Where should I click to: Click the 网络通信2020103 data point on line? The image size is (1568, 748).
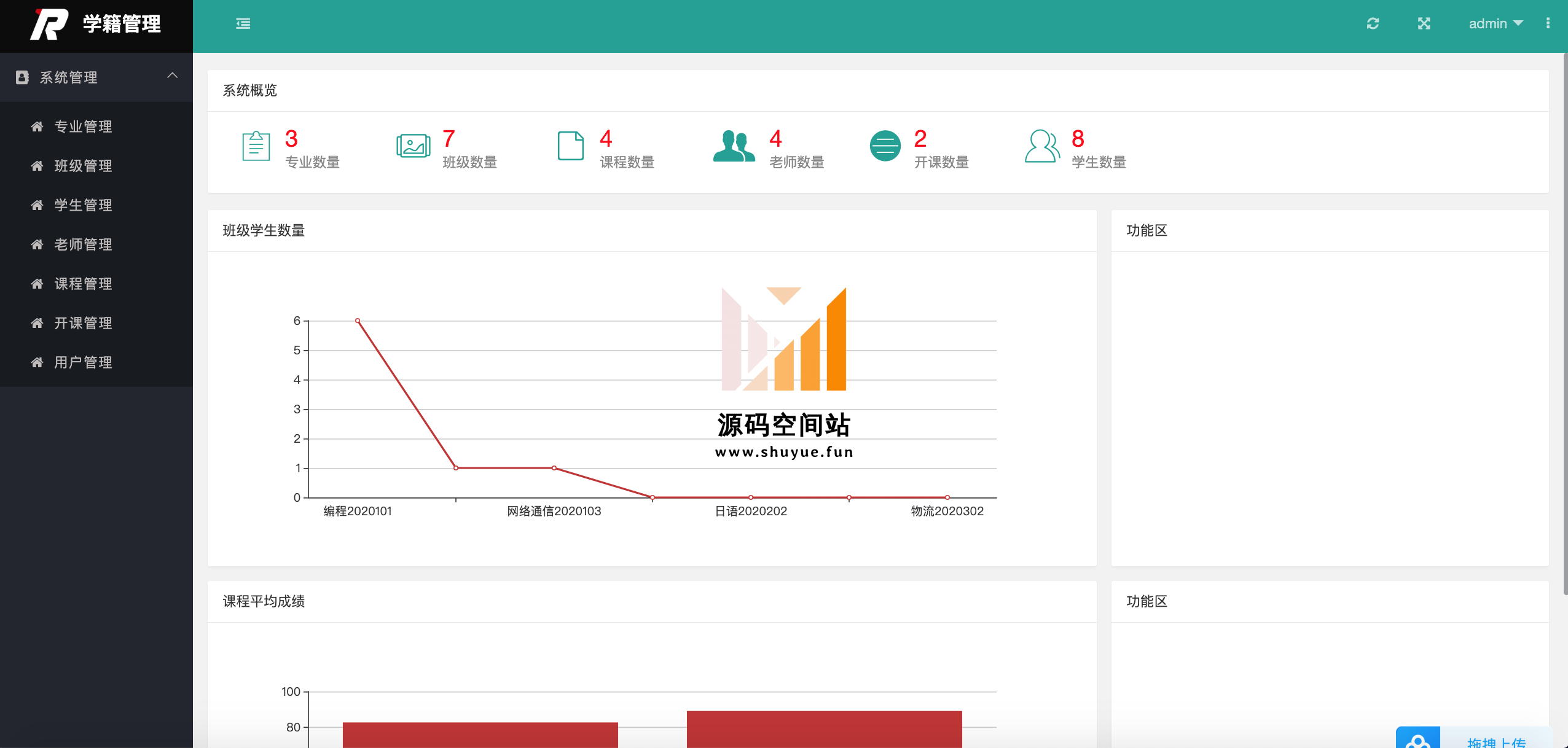point(554,468)
